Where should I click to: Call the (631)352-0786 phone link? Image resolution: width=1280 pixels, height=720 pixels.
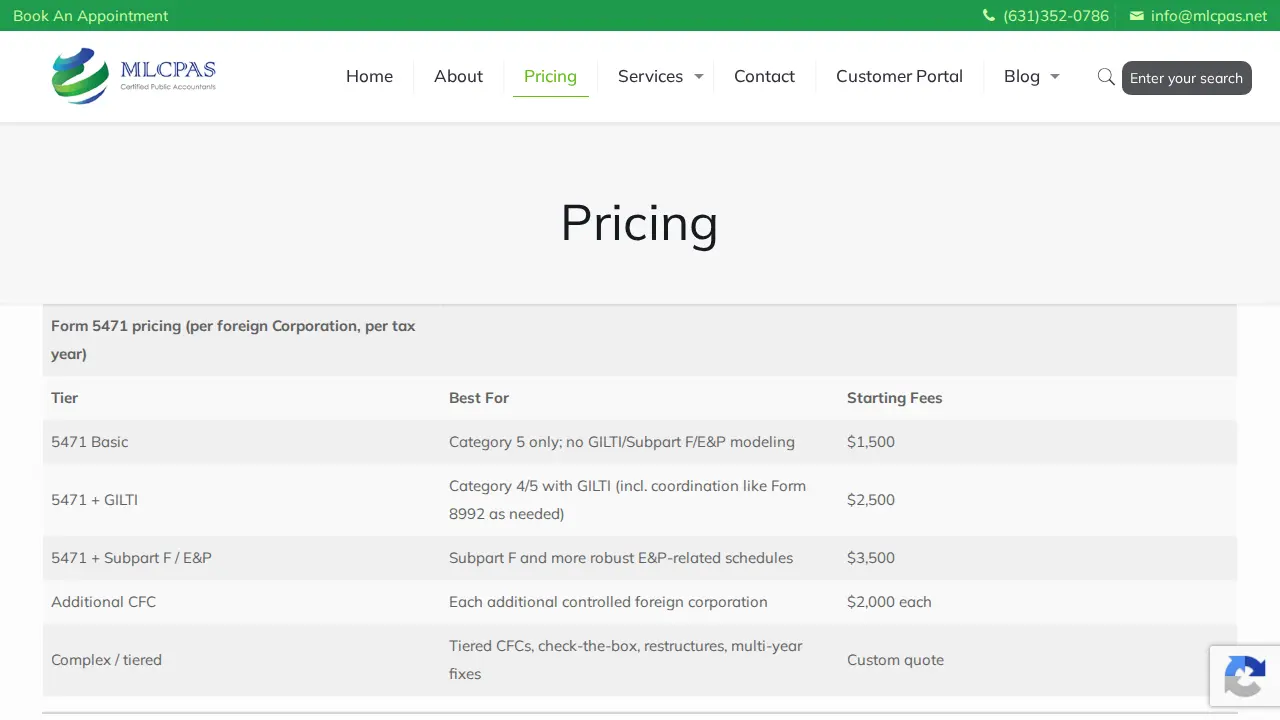1056,16
